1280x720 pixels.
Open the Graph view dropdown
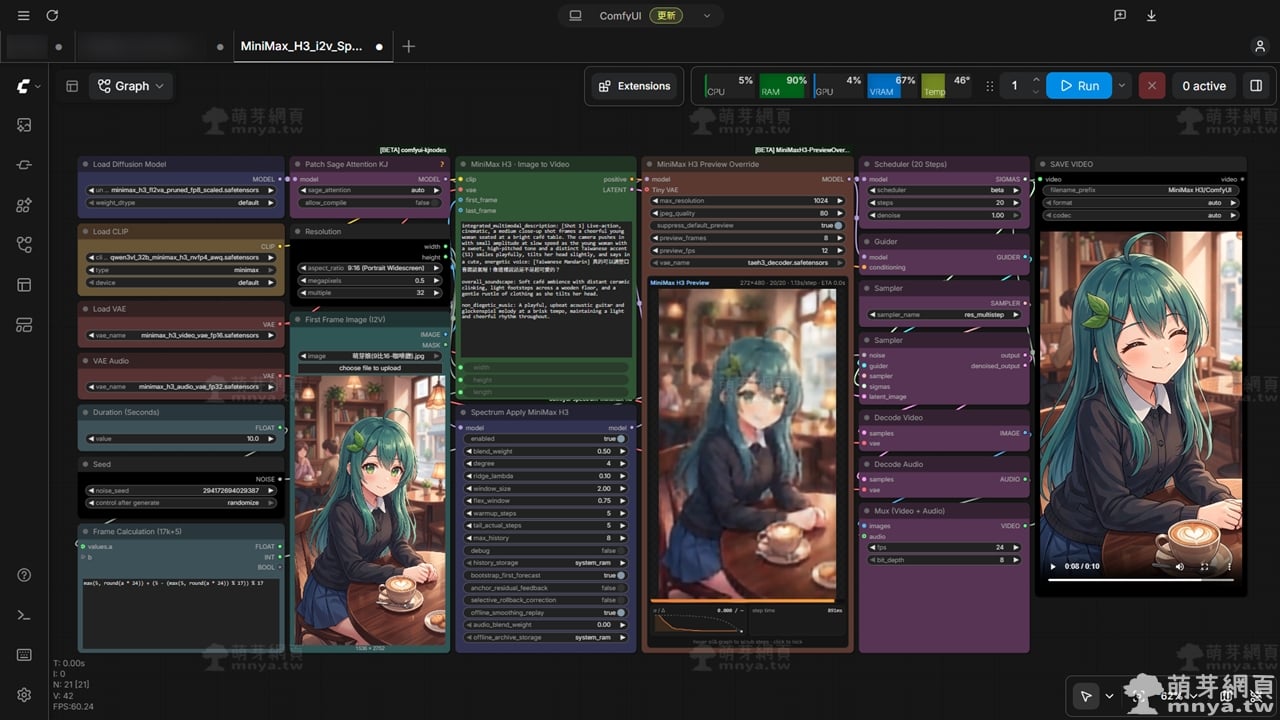(x=131, y=86)
